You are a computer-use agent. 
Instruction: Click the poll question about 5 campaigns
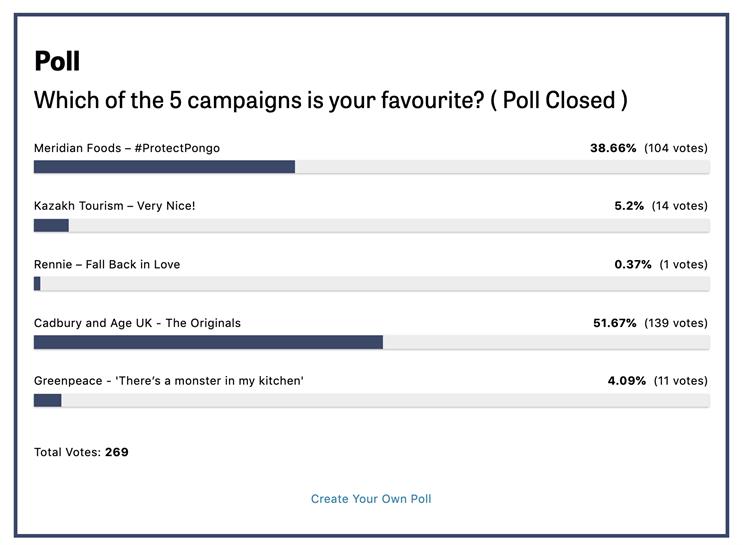(x=331, y=100)
